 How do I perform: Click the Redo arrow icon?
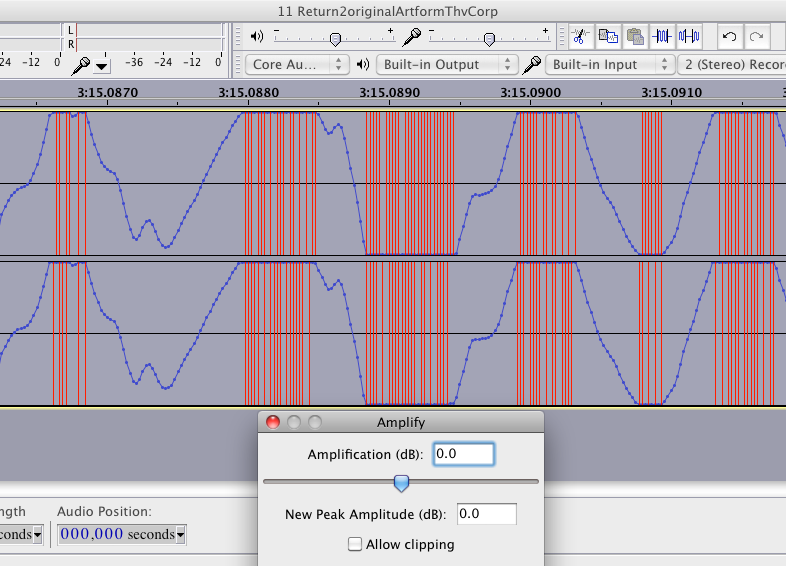[756, 36]
